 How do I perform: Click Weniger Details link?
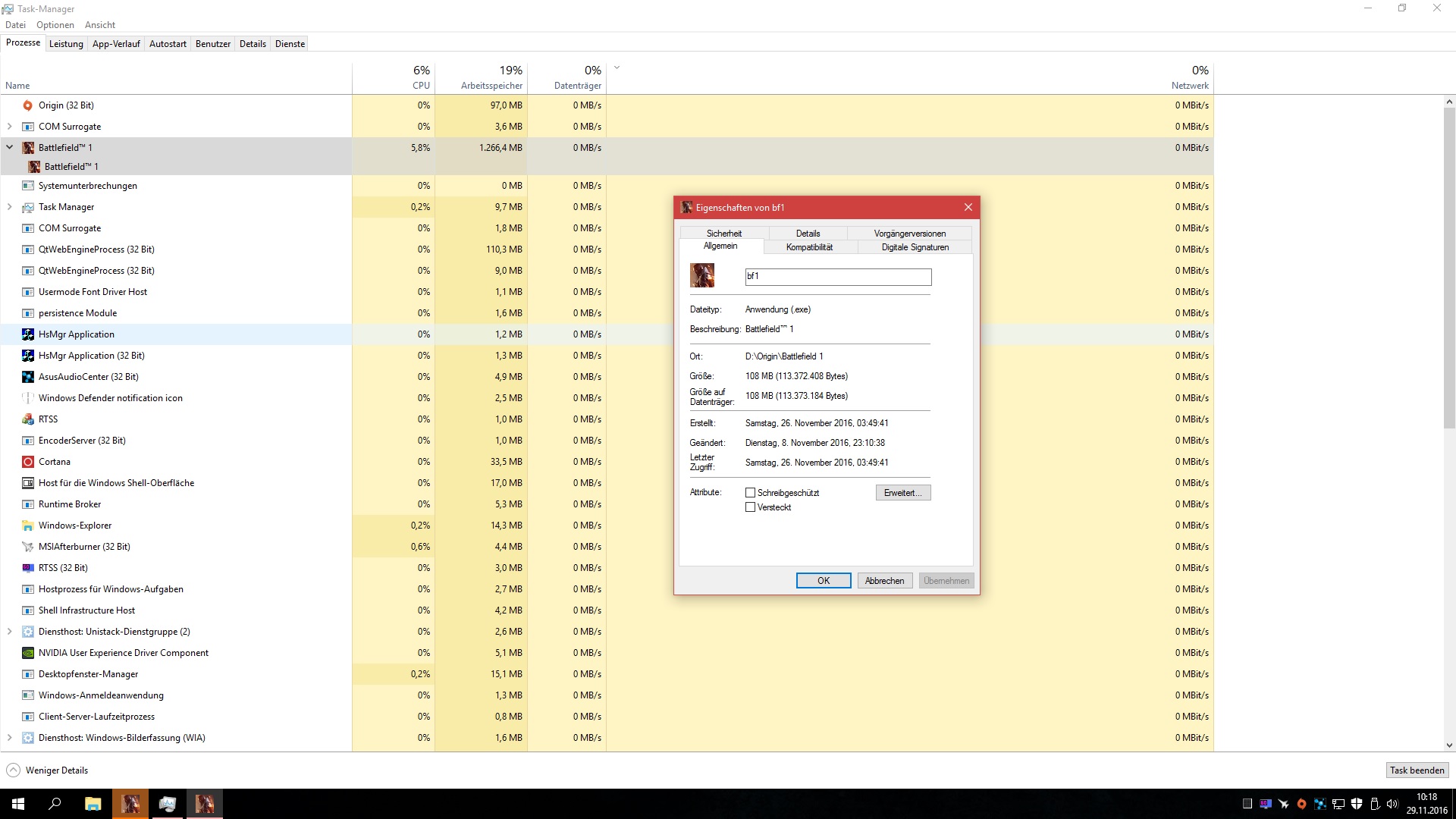pyautogui.click(x=57, y=770)
